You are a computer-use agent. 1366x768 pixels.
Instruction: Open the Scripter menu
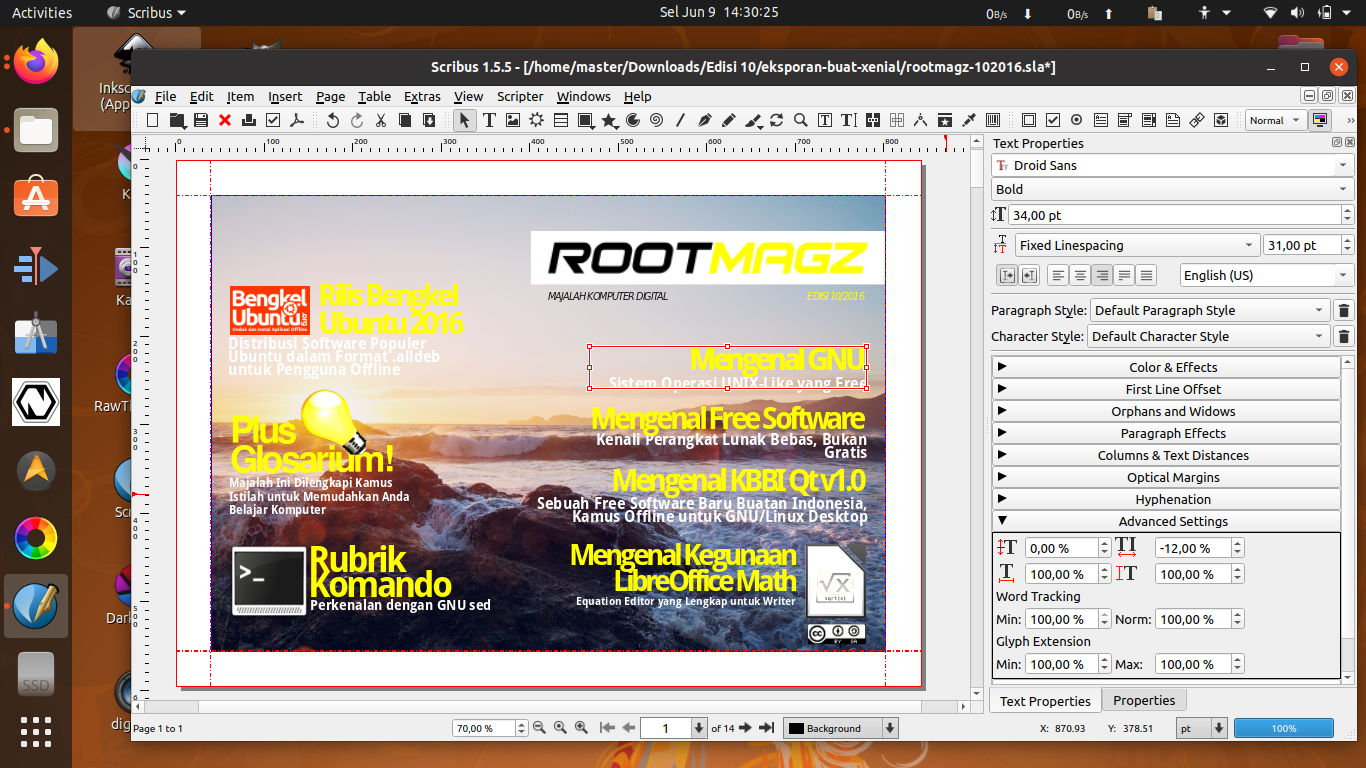coord(520,96)
